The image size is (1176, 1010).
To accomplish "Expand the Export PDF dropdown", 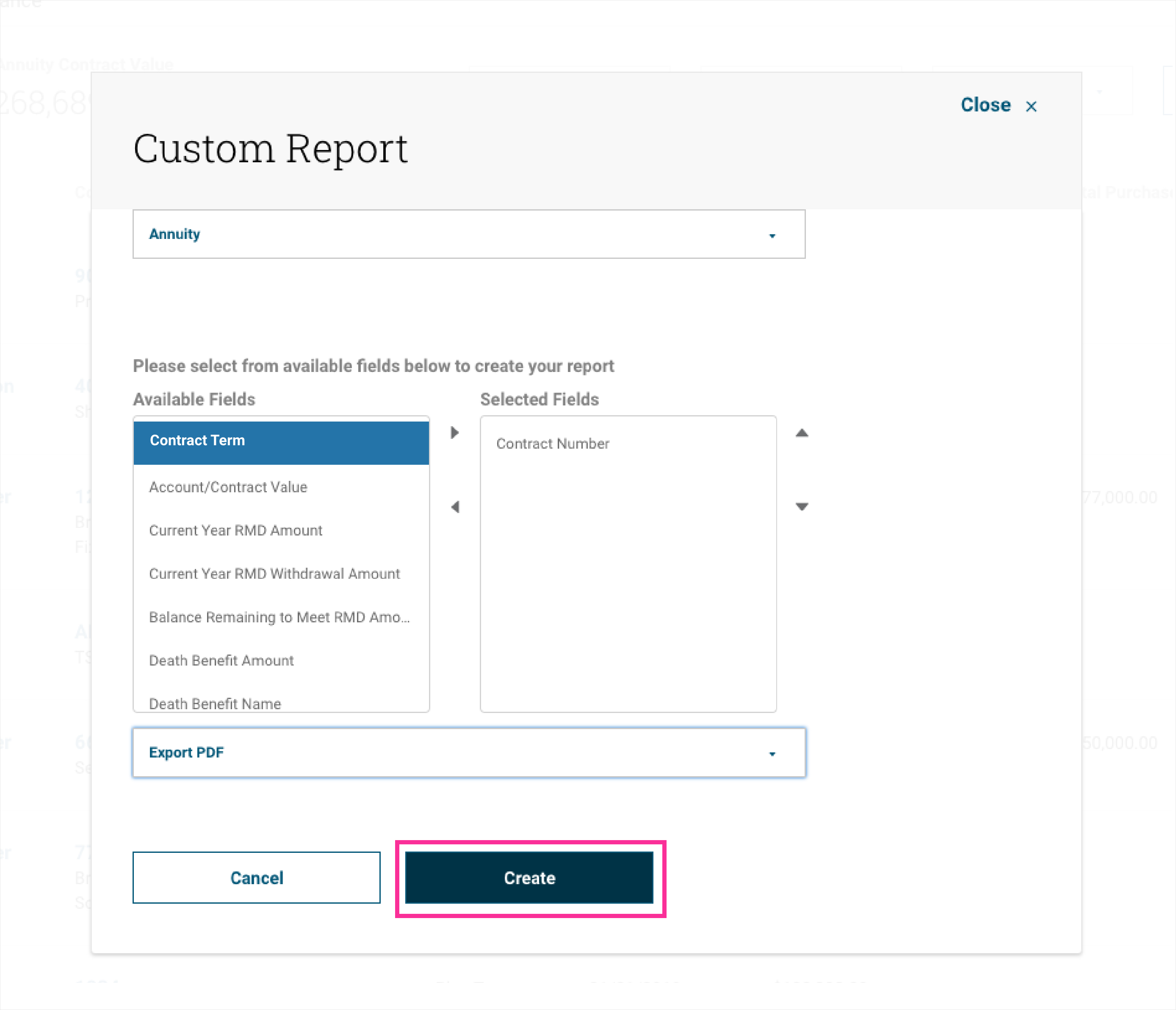I will [468, 752].
